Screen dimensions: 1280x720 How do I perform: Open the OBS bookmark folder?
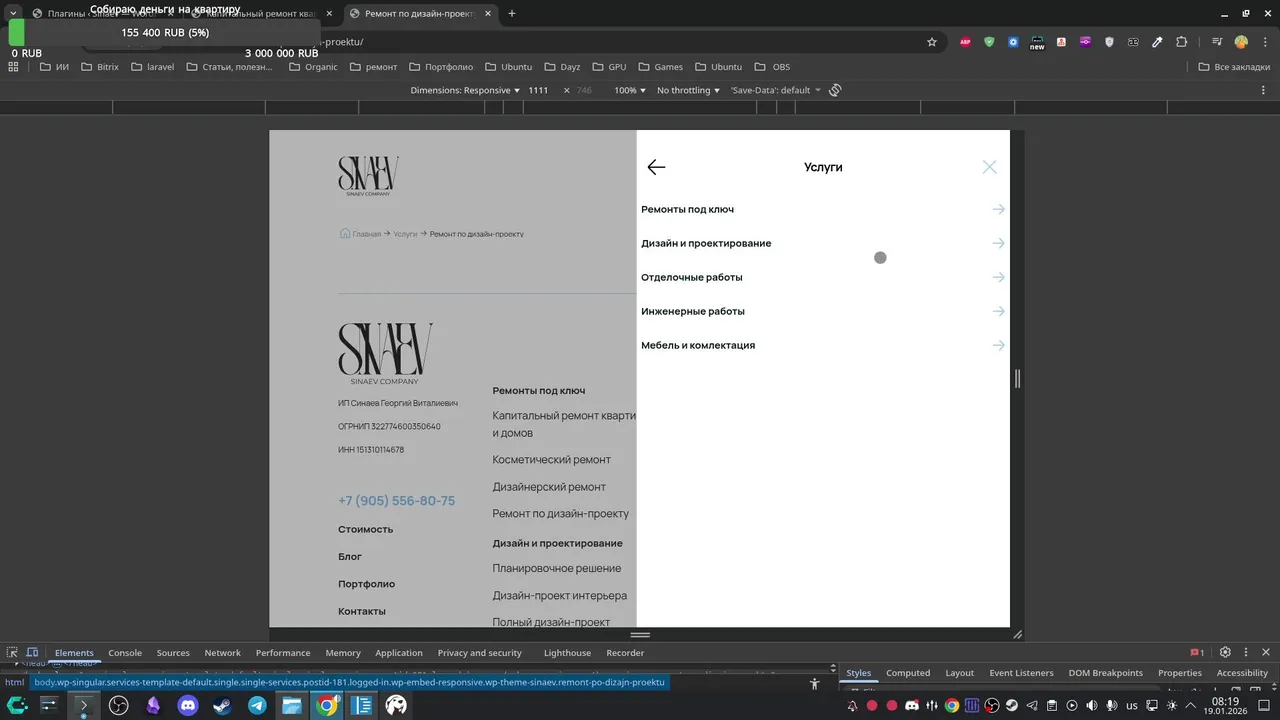coord(773,67)
